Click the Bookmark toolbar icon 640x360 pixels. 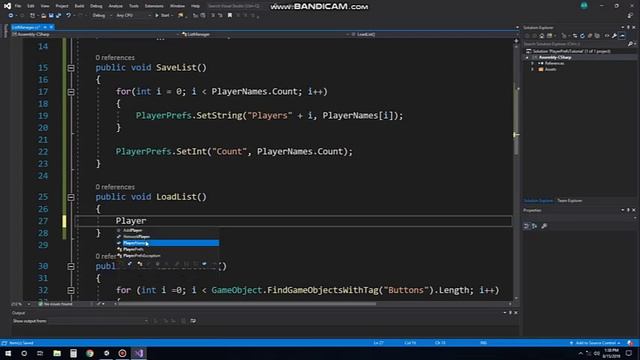230,16
